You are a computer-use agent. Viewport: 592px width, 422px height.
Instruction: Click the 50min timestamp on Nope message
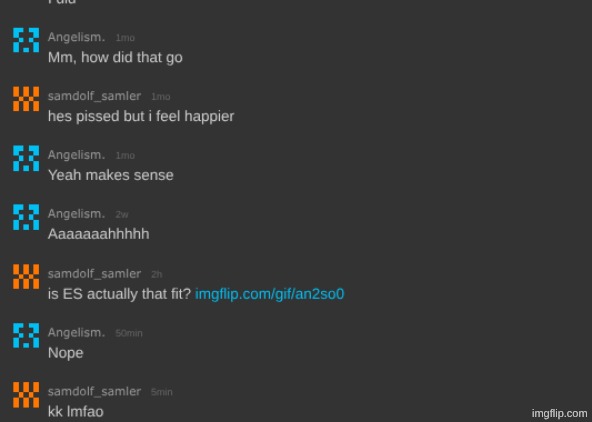[129, 333]
